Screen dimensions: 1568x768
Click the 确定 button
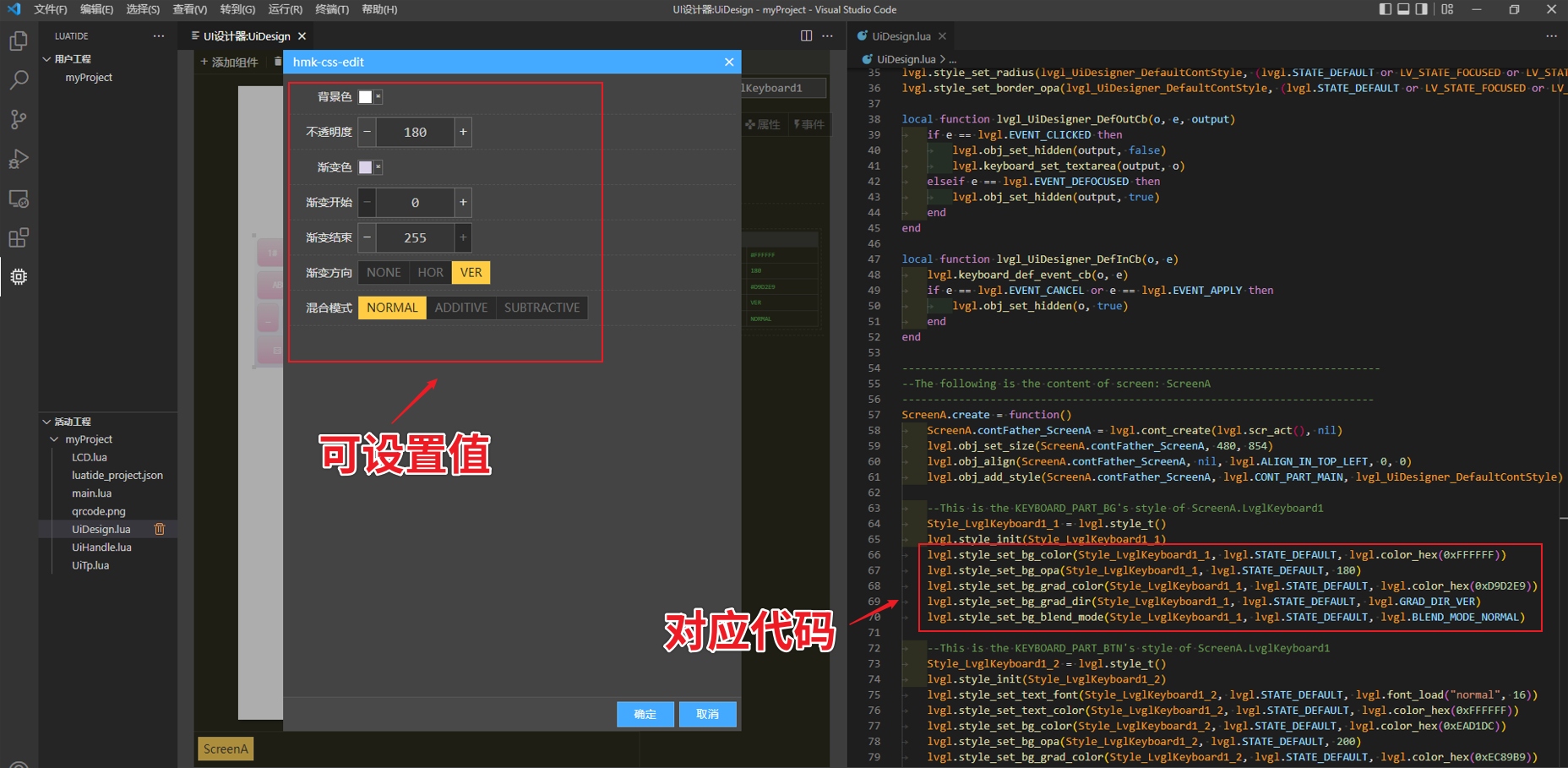pos(645,714)
